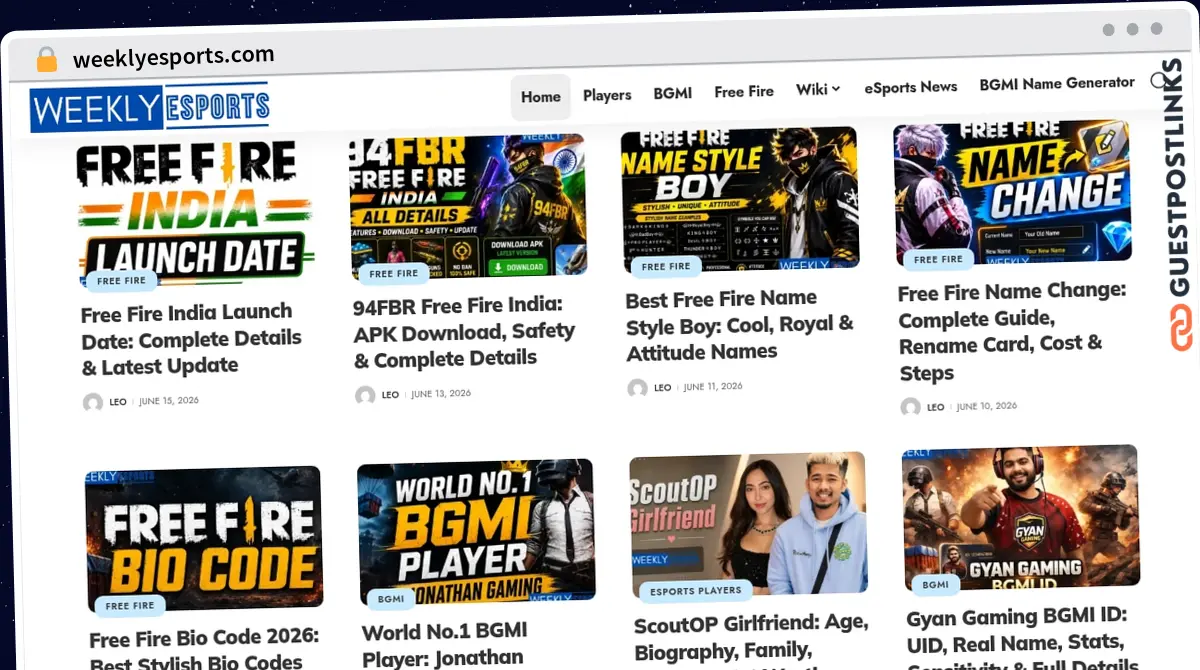The image size is (1200, 670).
Task: Click LEO's avatar under Free Fire India Launch Date
Action: coord(93,403)
